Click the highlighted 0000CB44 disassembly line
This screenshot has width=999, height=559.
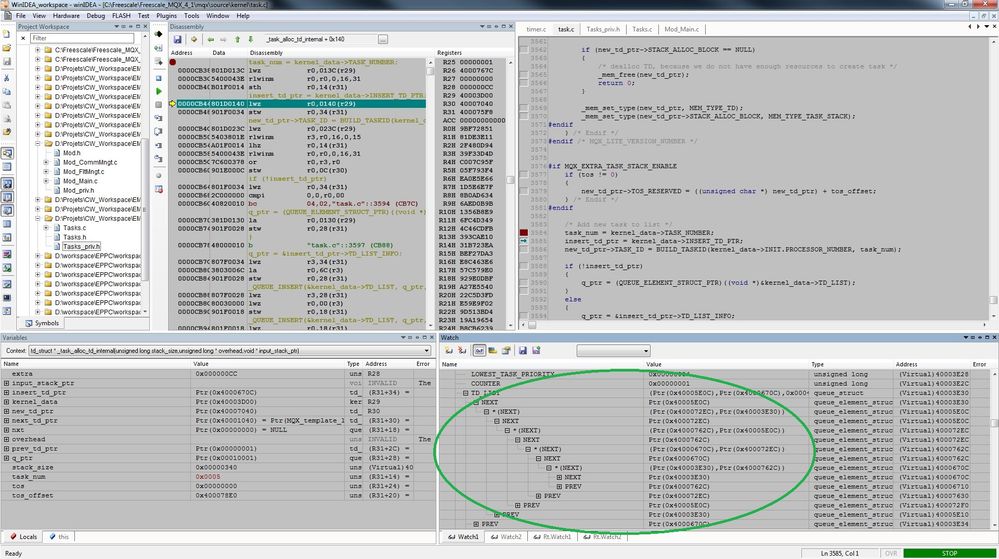(300, 103)
